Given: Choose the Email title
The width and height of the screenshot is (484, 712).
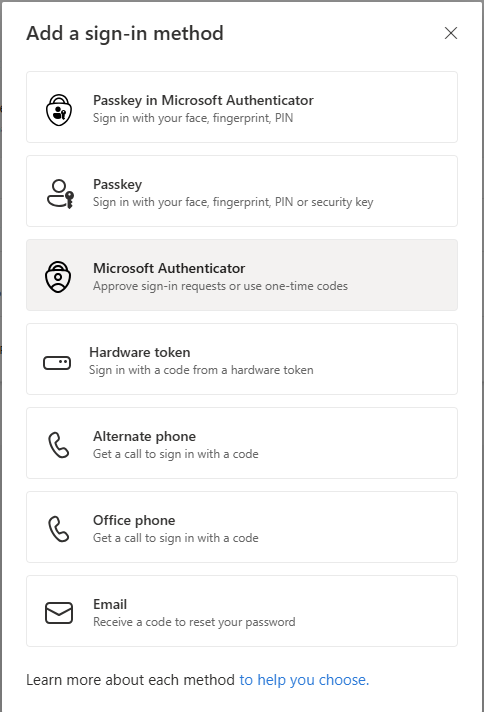Looking at the screenshot, I should point(110,604).
